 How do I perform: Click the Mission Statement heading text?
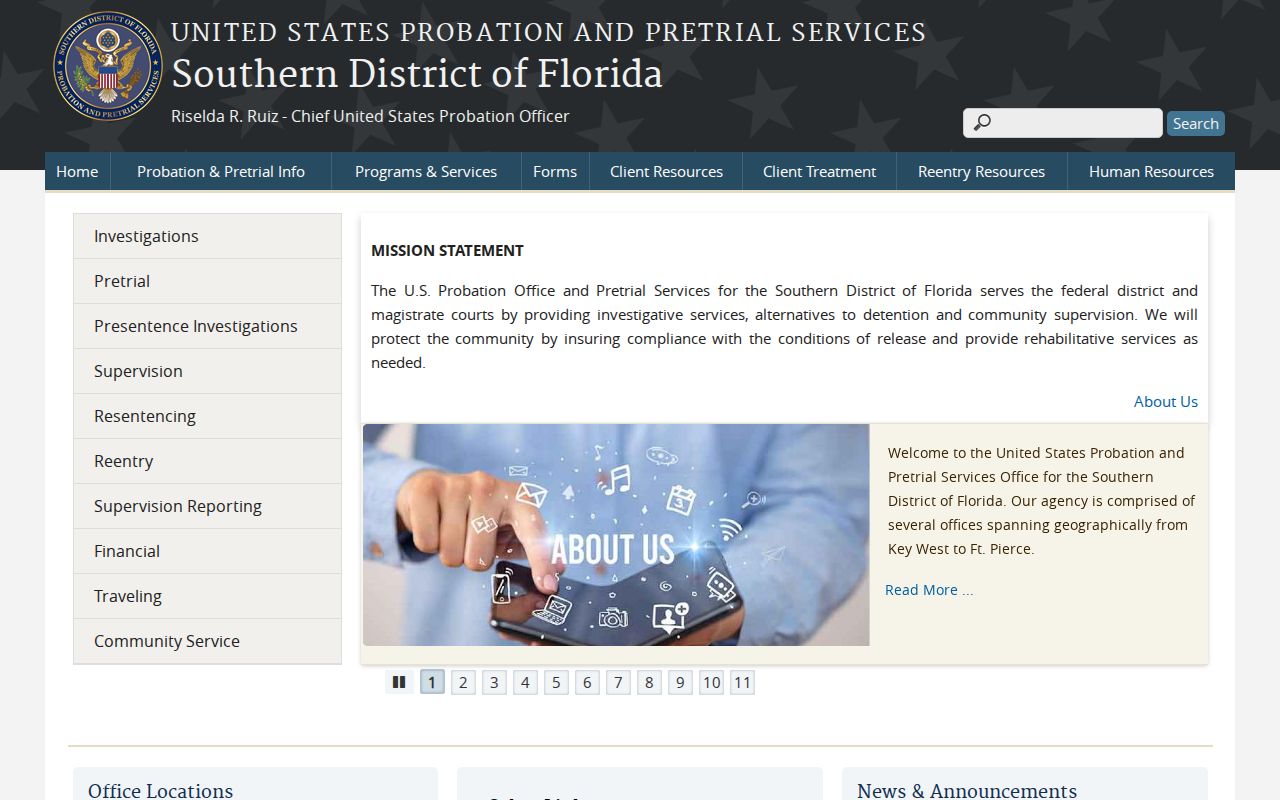pos(447,250)
